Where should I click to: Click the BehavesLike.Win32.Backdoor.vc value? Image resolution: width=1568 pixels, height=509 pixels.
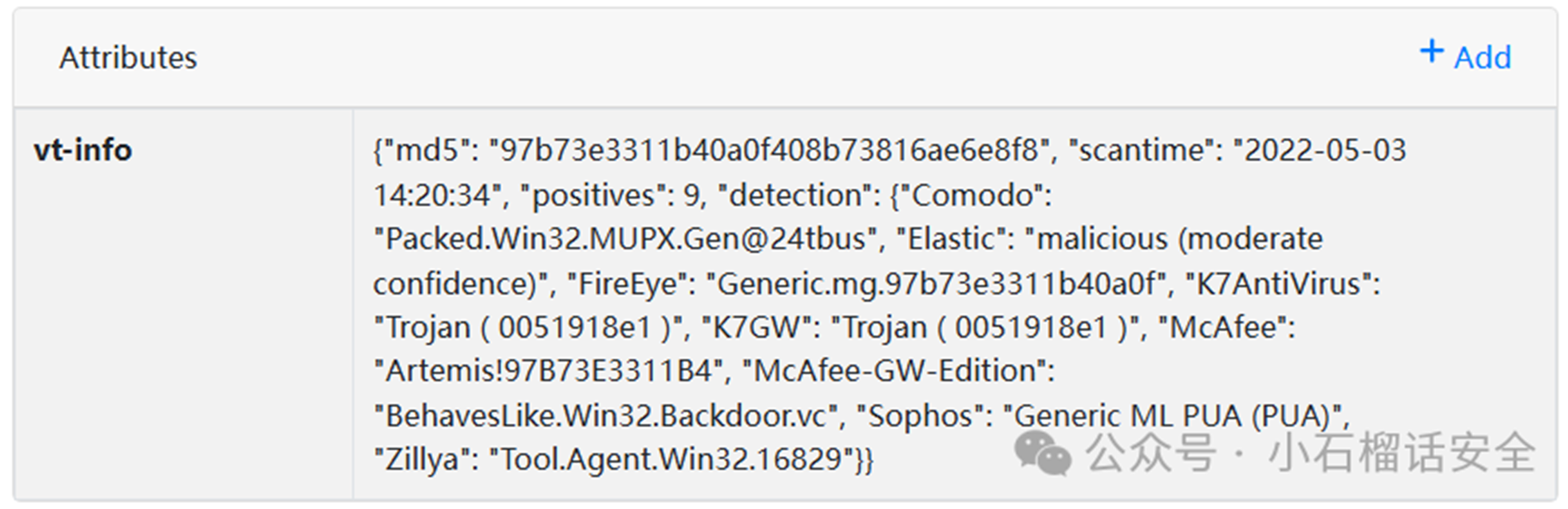(x=606, y=416)
